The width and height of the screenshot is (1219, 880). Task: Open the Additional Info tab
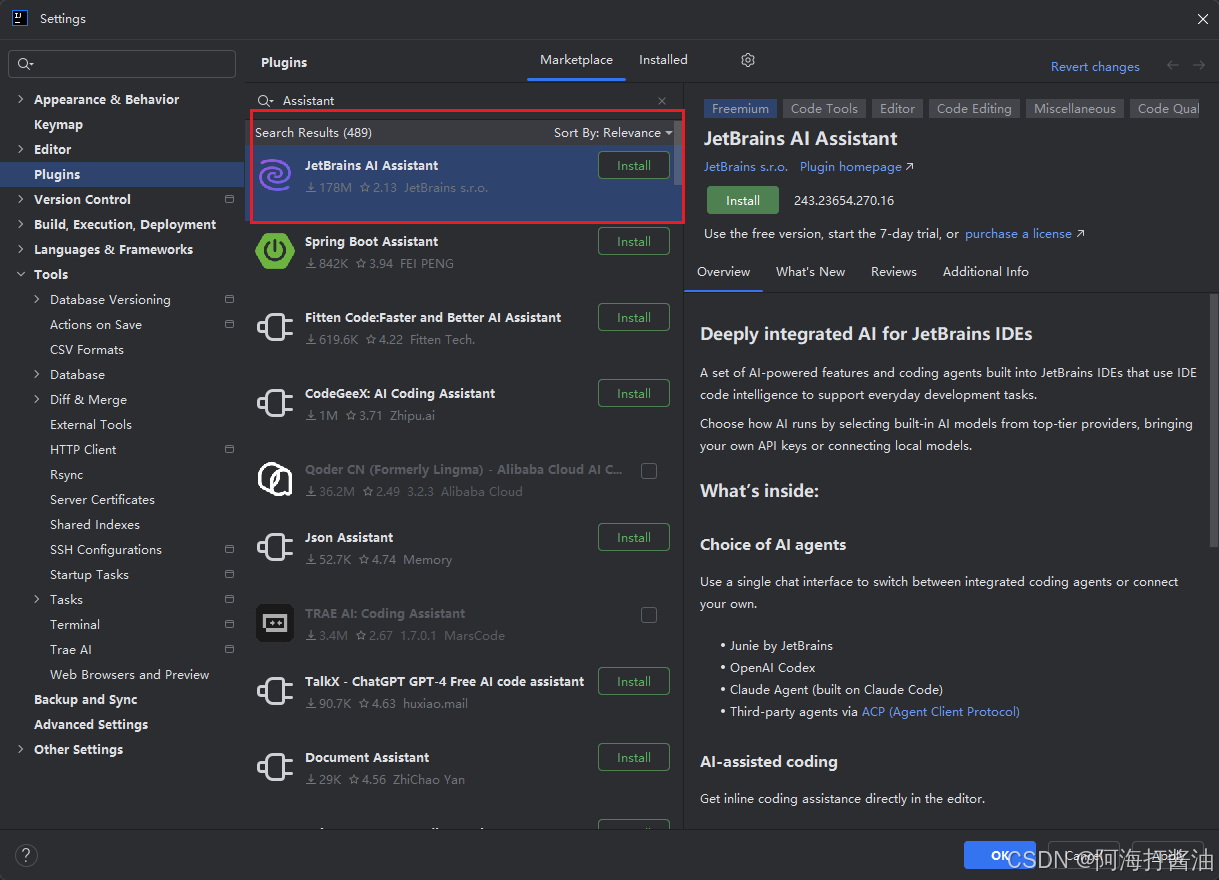tap(985, 272)
